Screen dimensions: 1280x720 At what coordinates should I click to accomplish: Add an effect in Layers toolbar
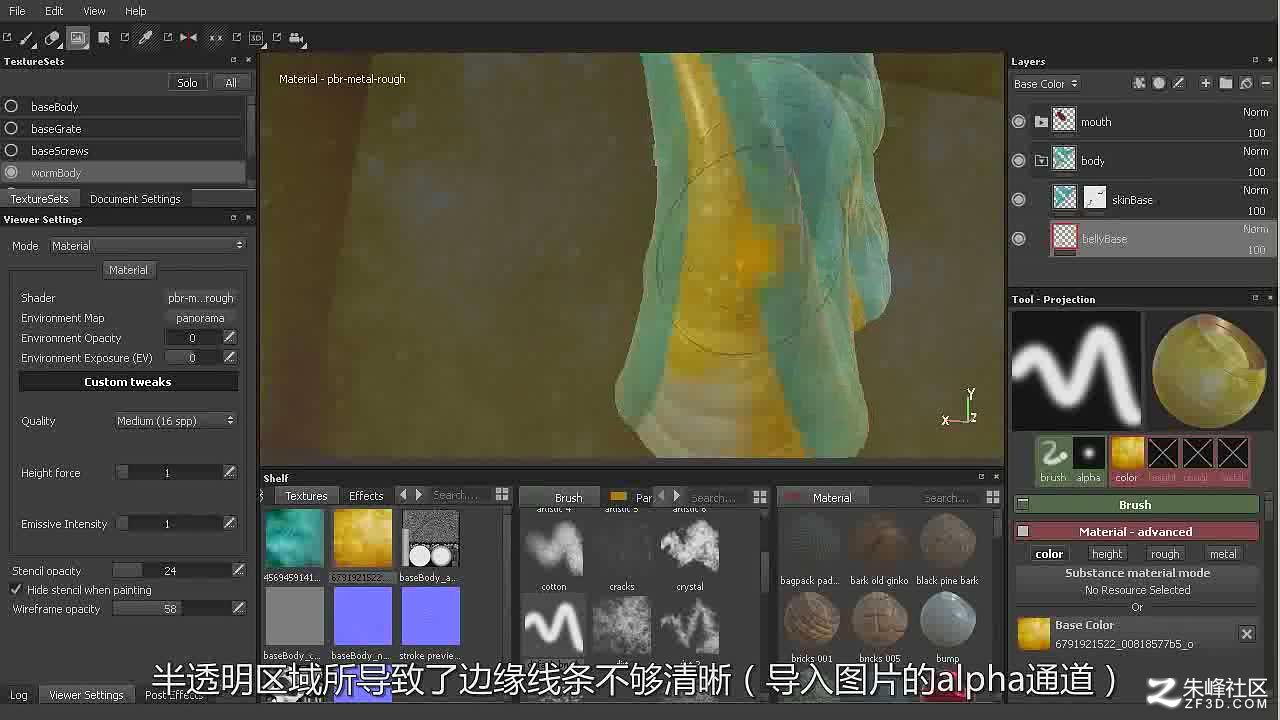1139,84
